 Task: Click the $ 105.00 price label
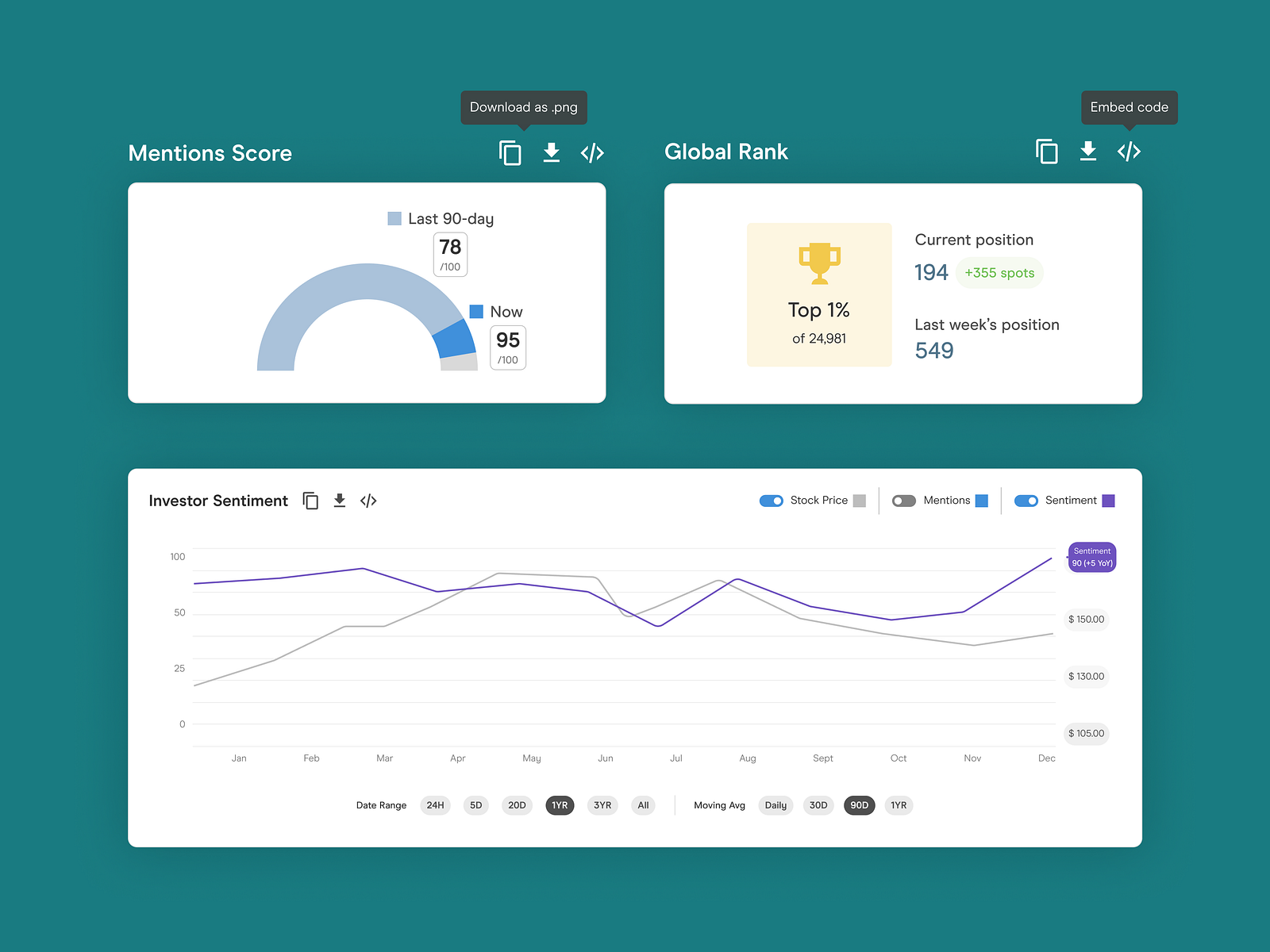tap(1086, 734)
